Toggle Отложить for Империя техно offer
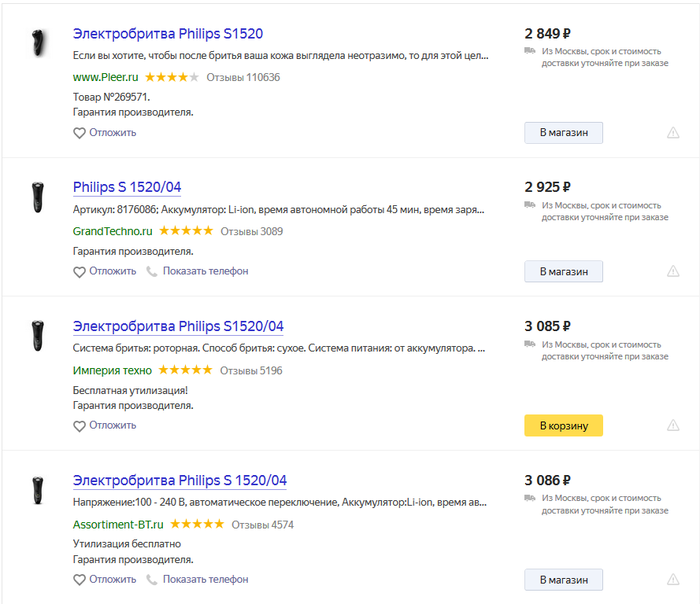Viewport: 700px width, 604px height. pos(104,425)
